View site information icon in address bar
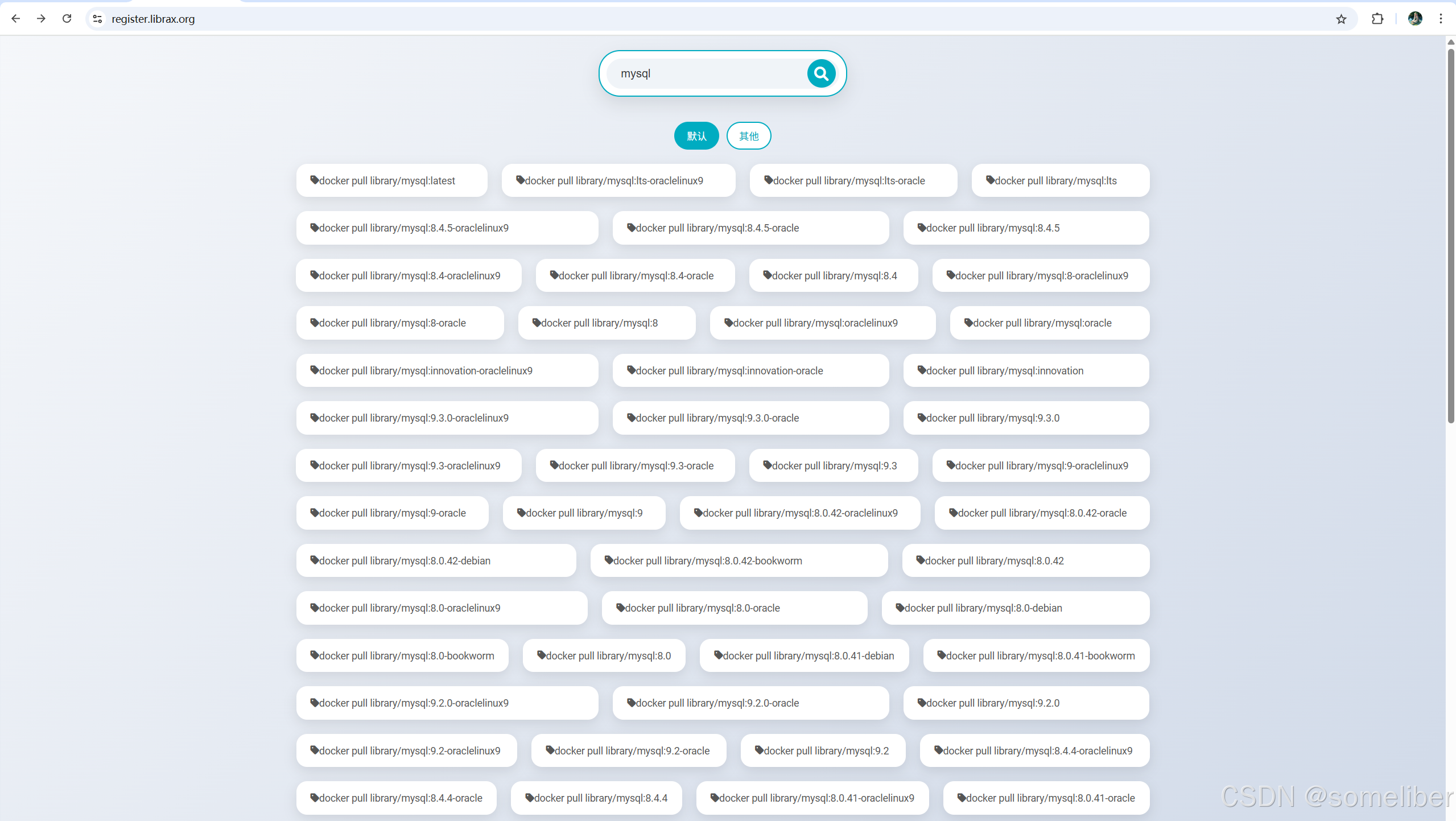Image resolution: width=1456 pixels, height=821 pixels. [x=97, y=19]
